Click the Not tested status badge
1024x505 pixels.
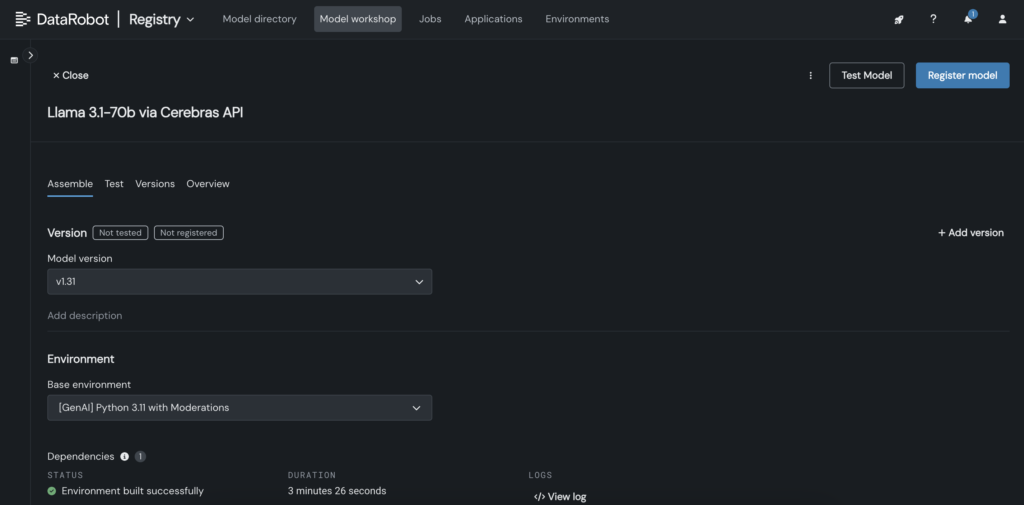(x=120, y=233)
